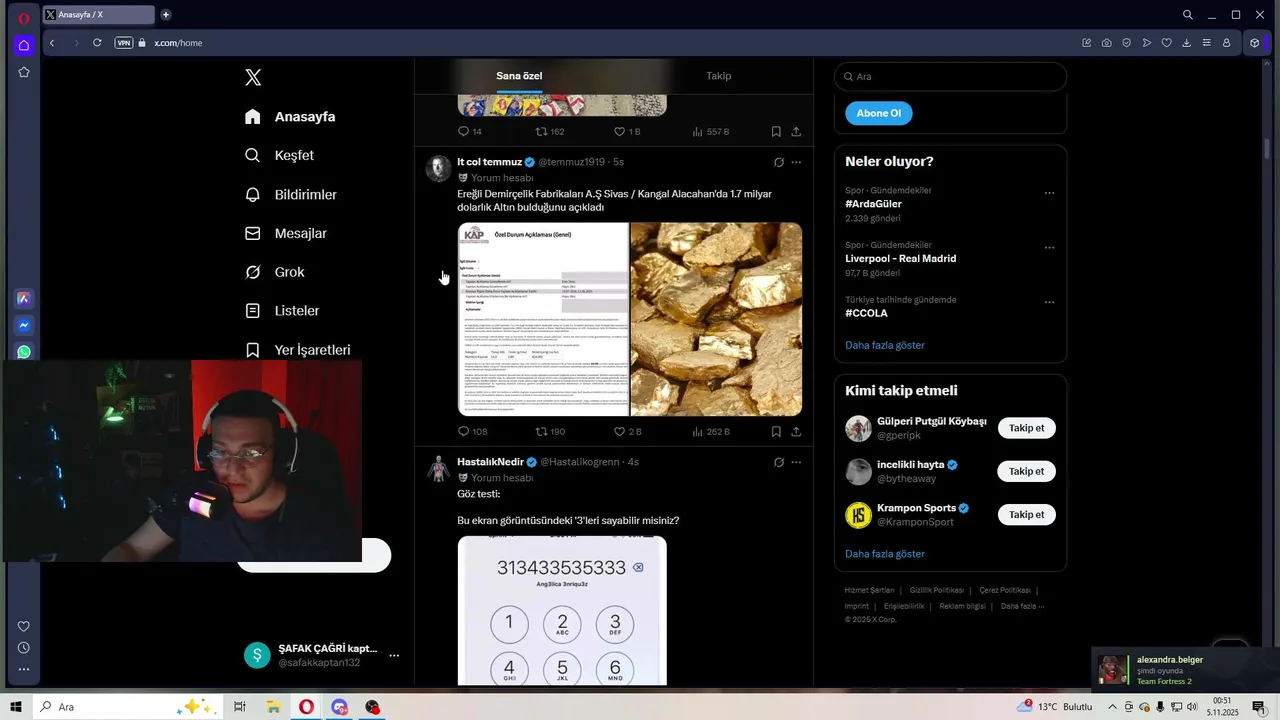
Task: Open Opera sidebar bookmarks star
Action: pos(23,72)
